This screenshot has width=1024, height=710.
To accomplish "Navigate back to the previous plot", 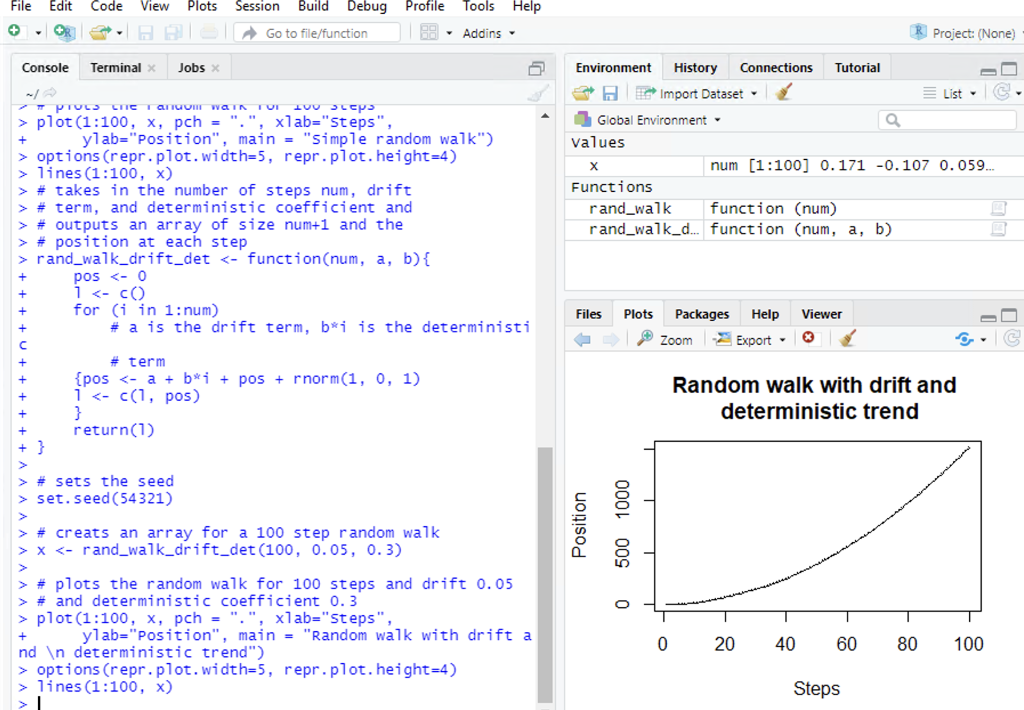I will [x=583, y=338].
